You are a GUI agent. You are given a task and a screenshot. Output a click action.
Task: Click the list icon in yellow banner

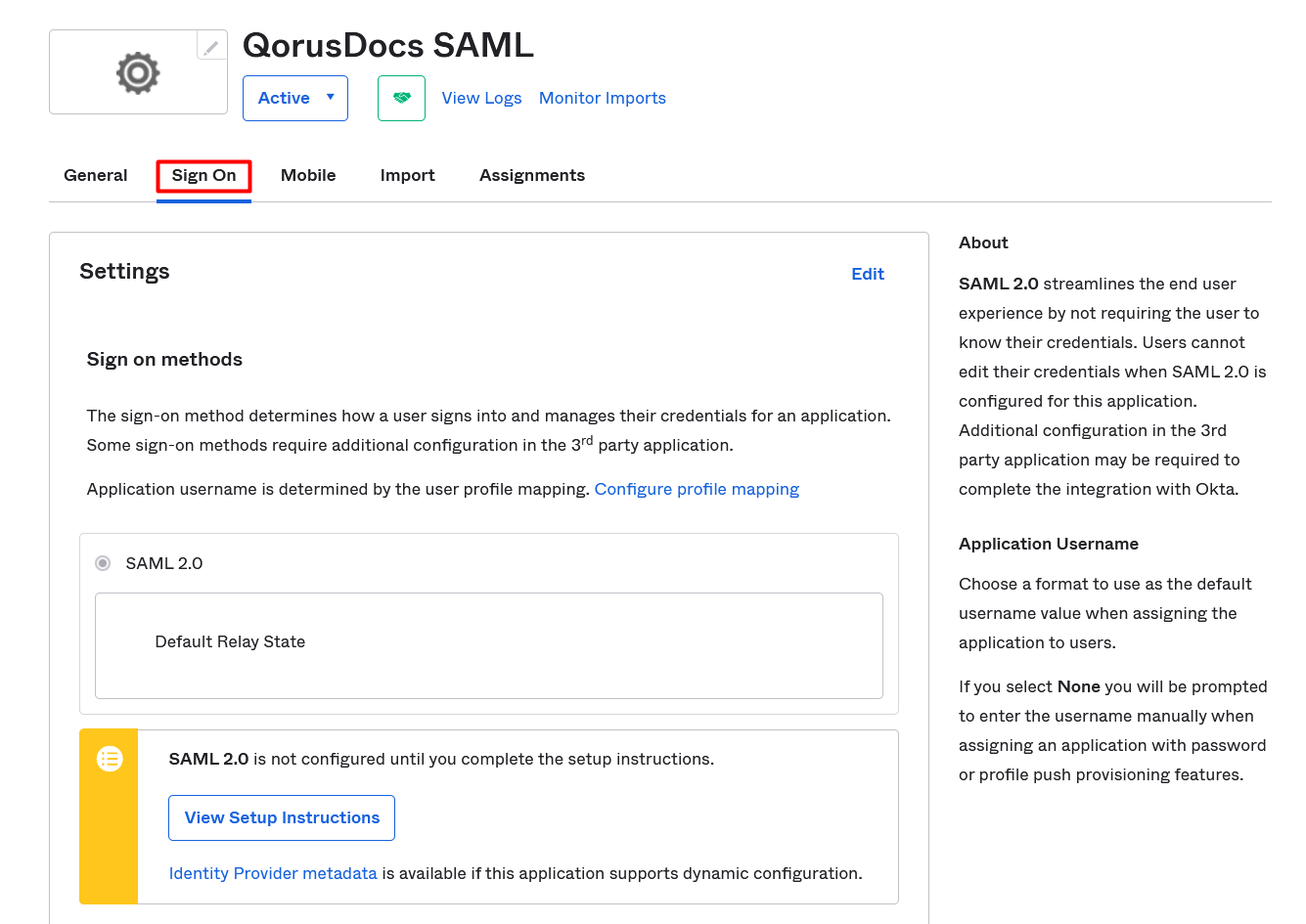click(110, 759)
